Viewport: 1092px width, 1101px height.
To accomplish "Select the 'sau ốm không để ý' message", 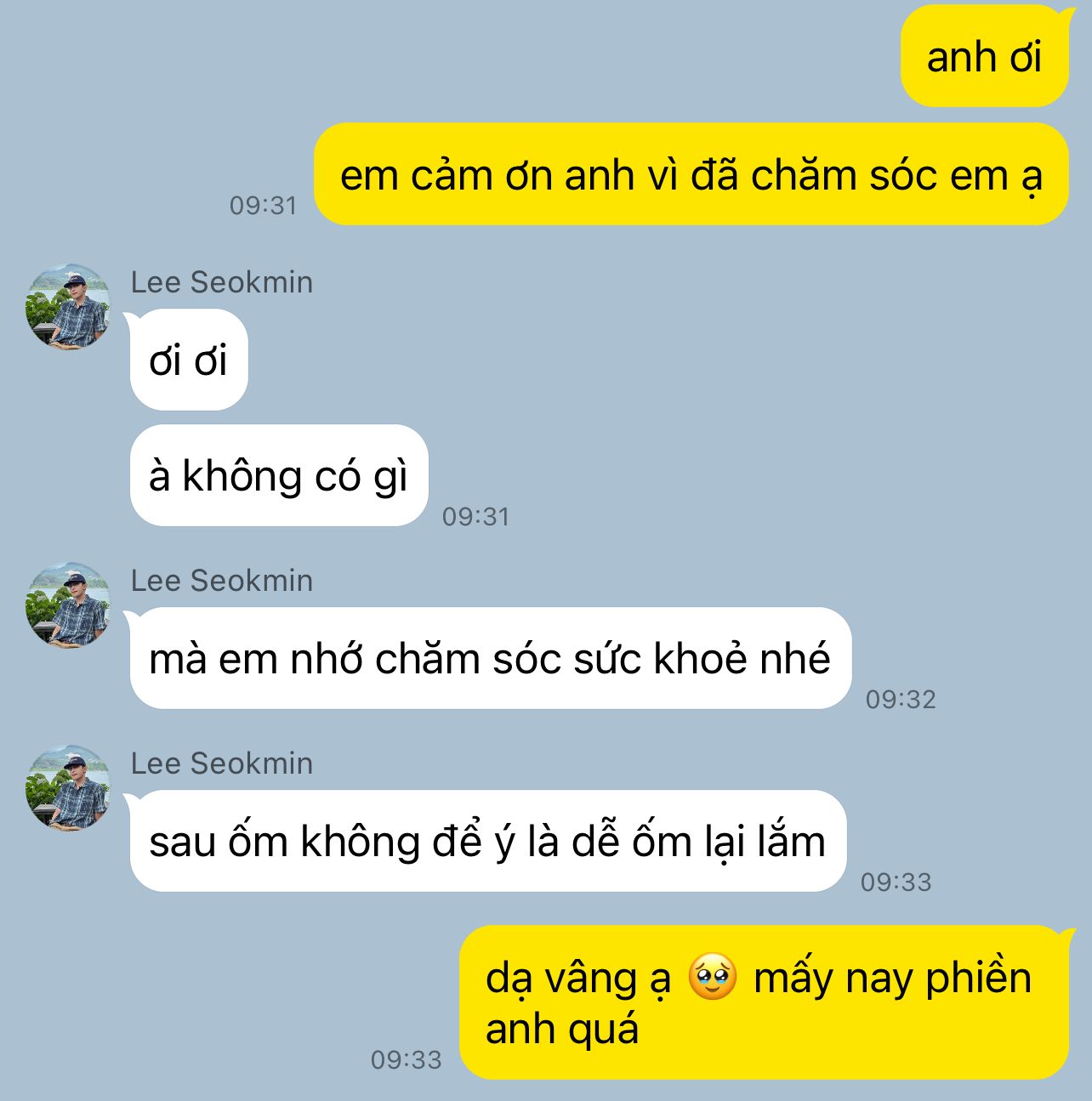I will pos(487,841).
